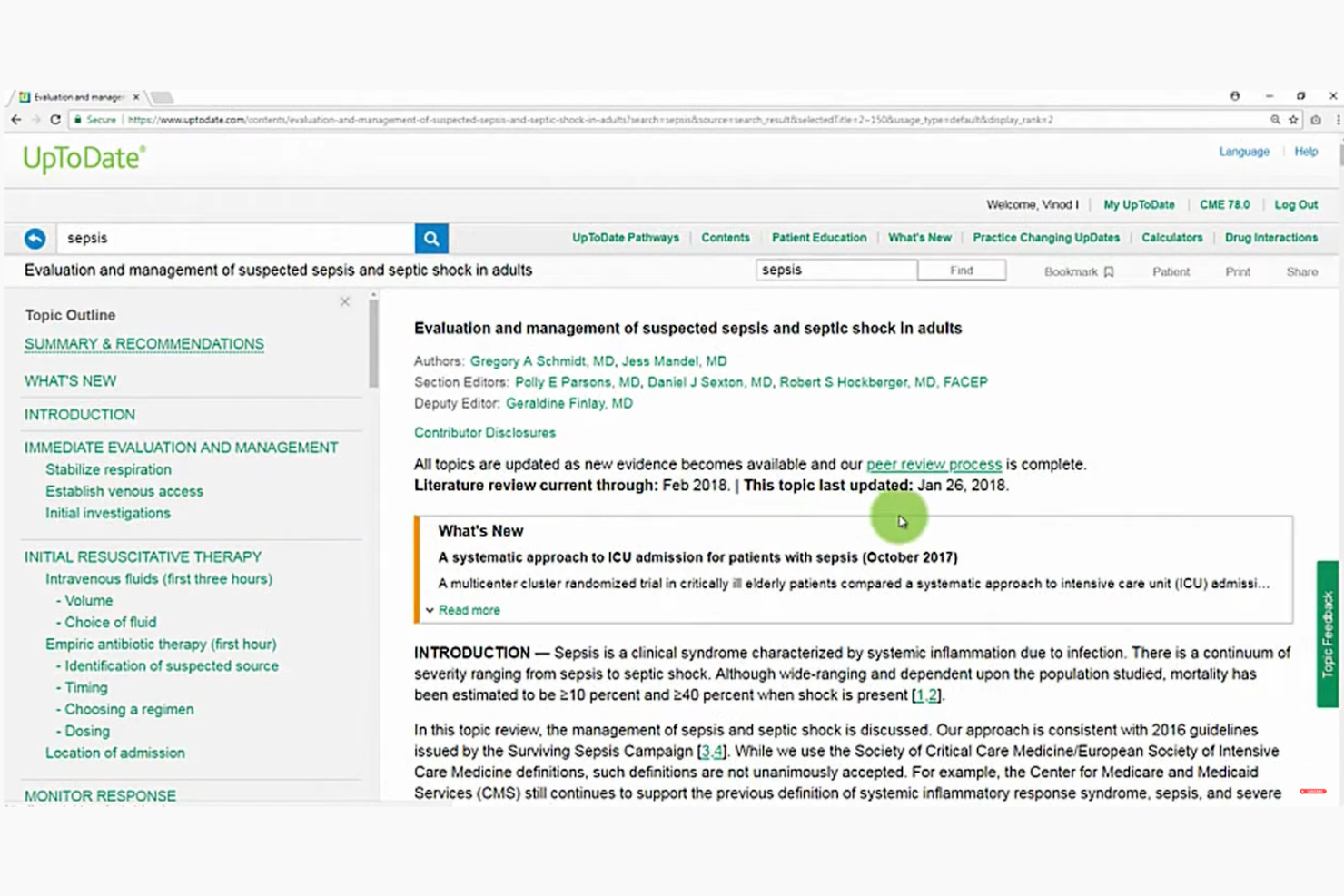Go to the Monitor Response section
The height and width of the screenshot is (896, 1344).
click(100, 796)
